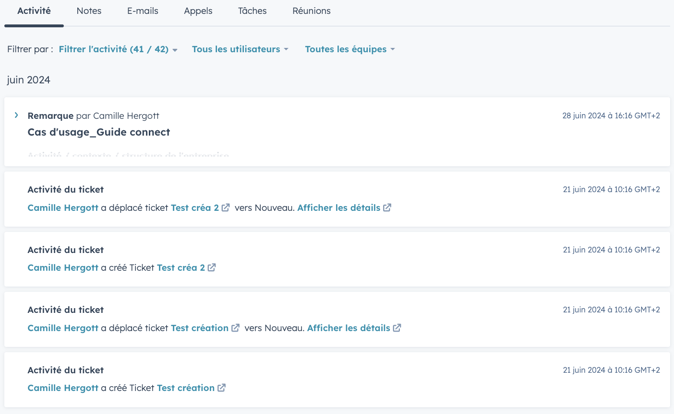Expand Toutes les équipes filter
Screen dimensions: 674x414
click(x=349, y=49)
